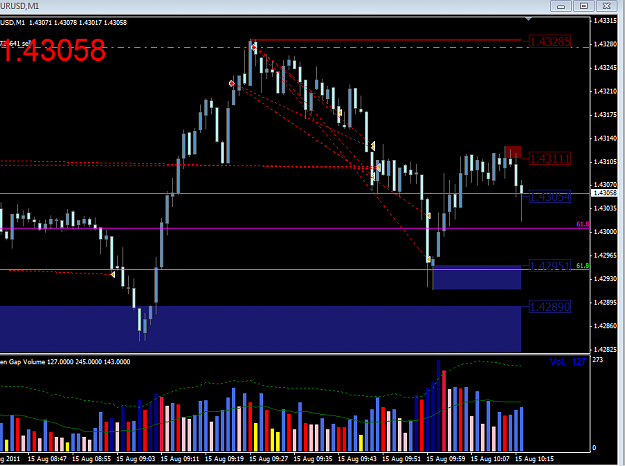Click the 1.43315 level on the price scale
Image resolution: width=625 pixels, height=466 pixels.
click(605, 21)
